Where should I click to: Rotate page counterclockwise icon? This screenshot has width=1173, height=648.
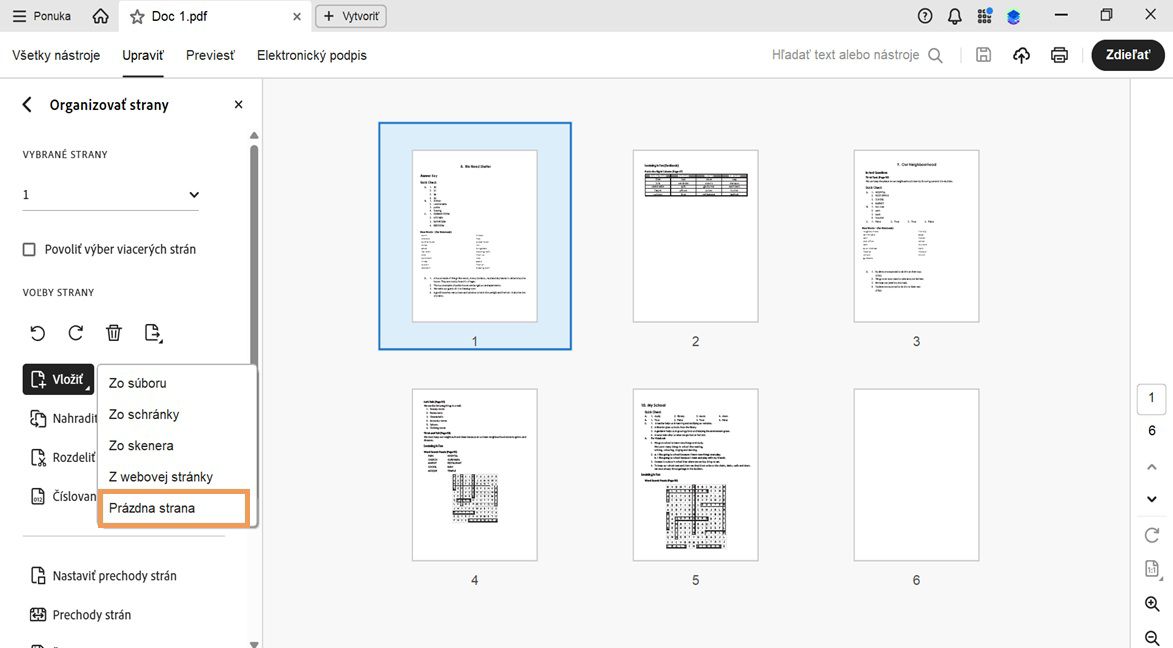pos(38,333)
